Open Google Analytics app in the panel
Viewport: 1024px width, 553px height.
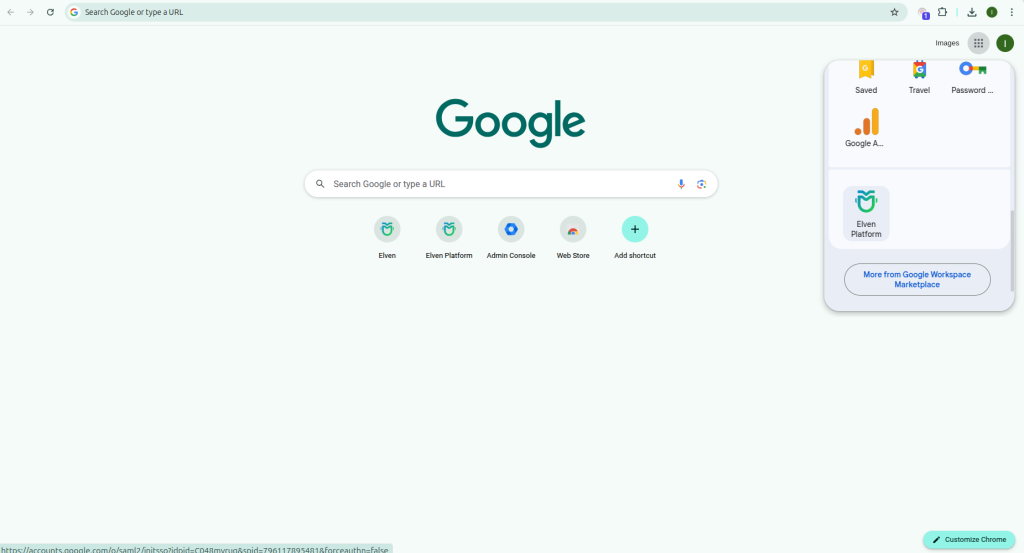click(x=866, y=128)
